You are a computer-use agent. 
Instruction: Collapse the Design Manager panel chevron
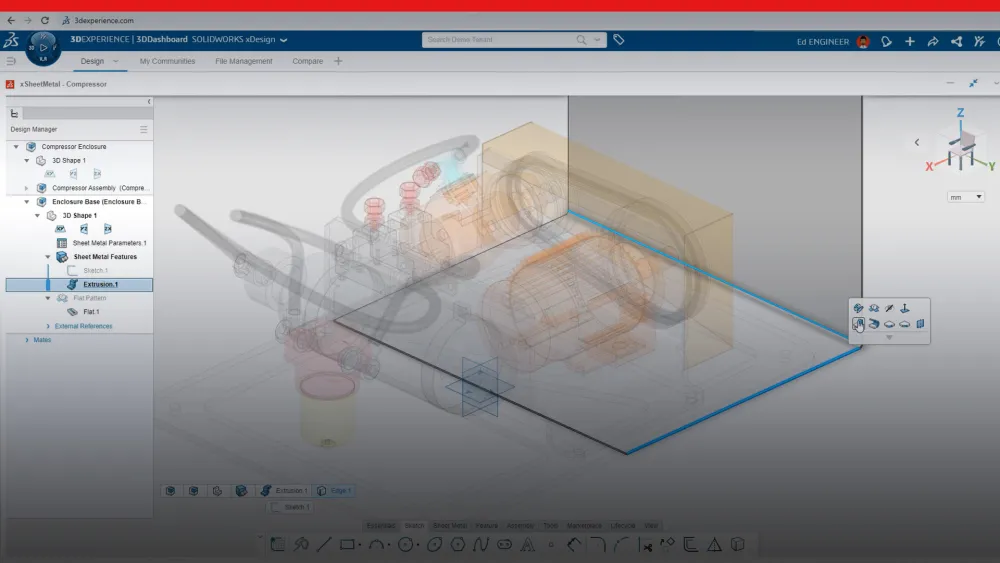pyautogui.click(x=149, y=102)
